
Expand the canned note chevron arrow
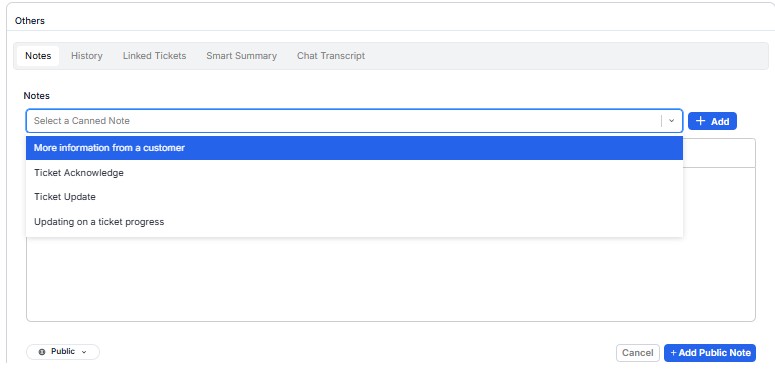[x=671, y=121]
